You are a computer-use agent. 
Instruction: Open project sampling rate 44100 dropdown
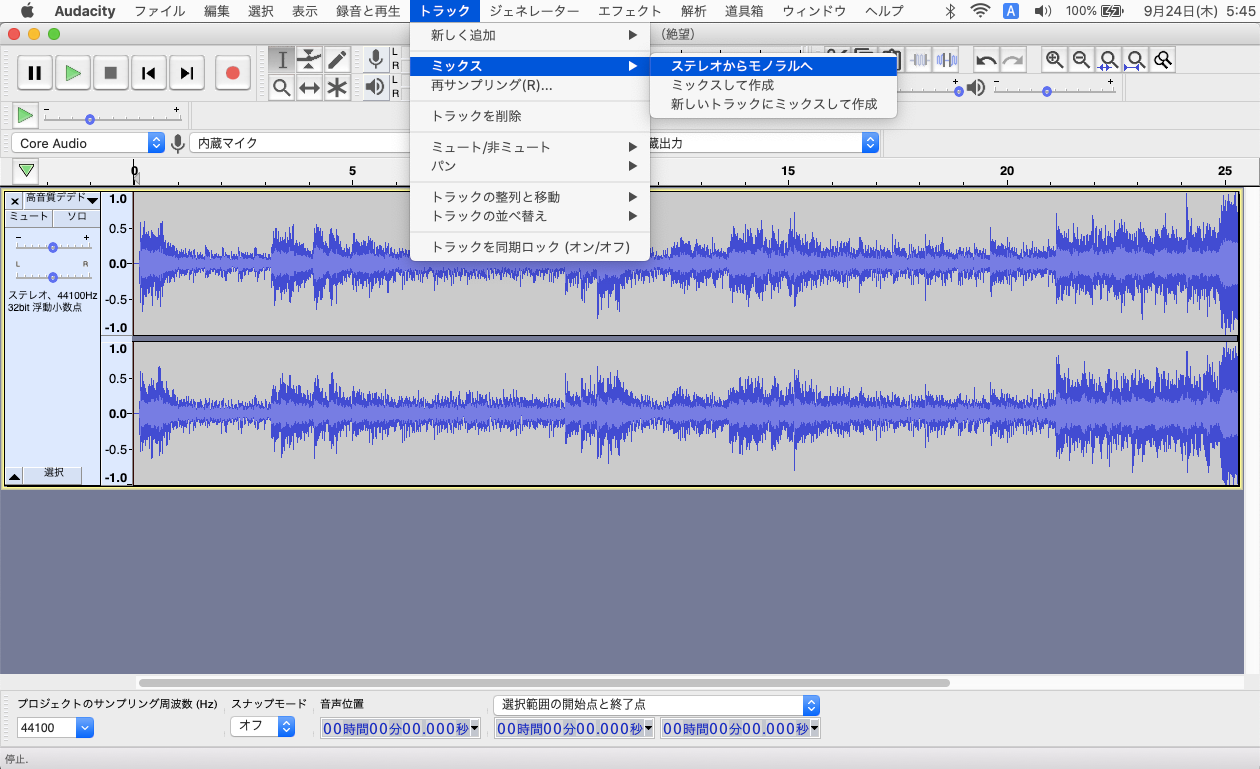[55, 728]
